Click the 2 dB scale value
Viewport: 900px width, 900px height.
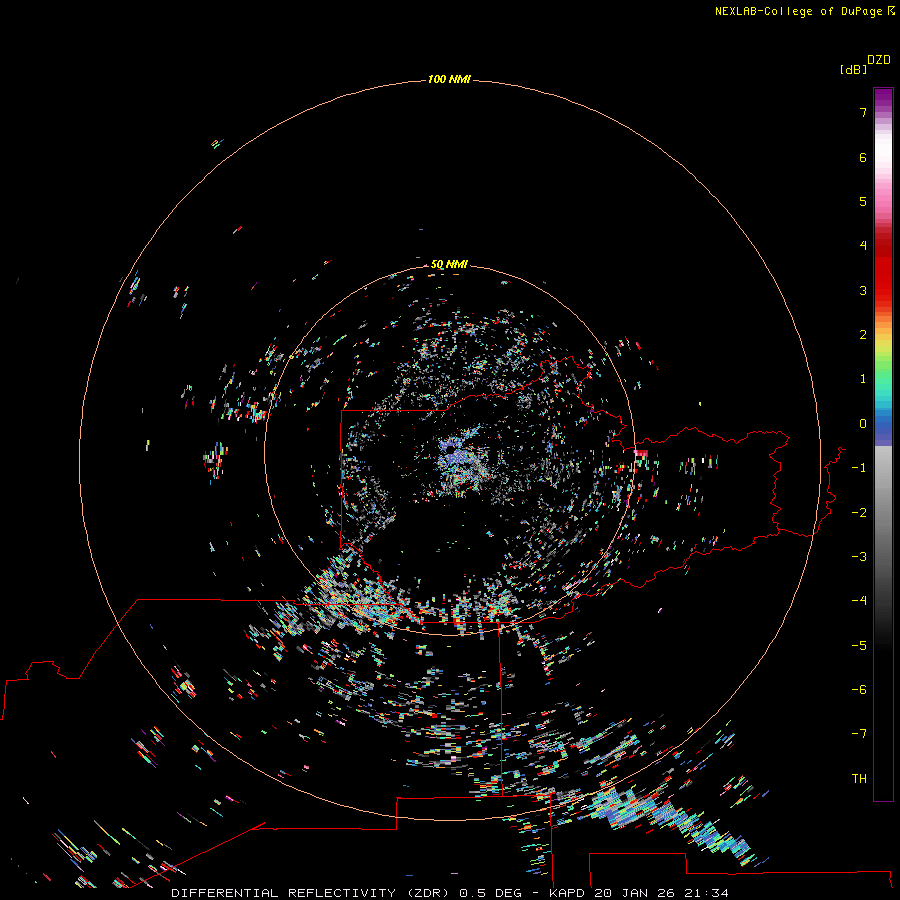pos(863,335)
